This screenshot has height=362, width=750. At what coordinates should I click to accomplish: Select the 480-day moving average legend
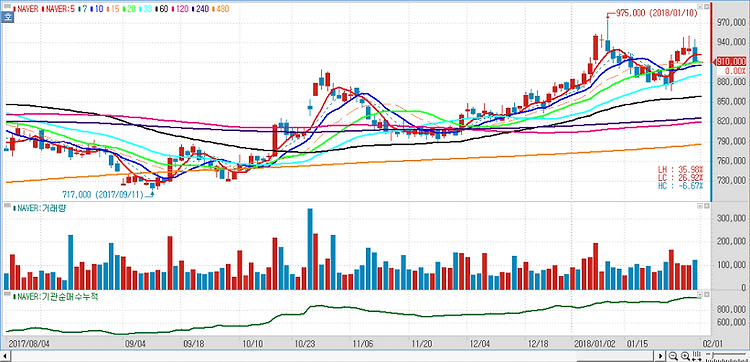[x=221, y=9]
